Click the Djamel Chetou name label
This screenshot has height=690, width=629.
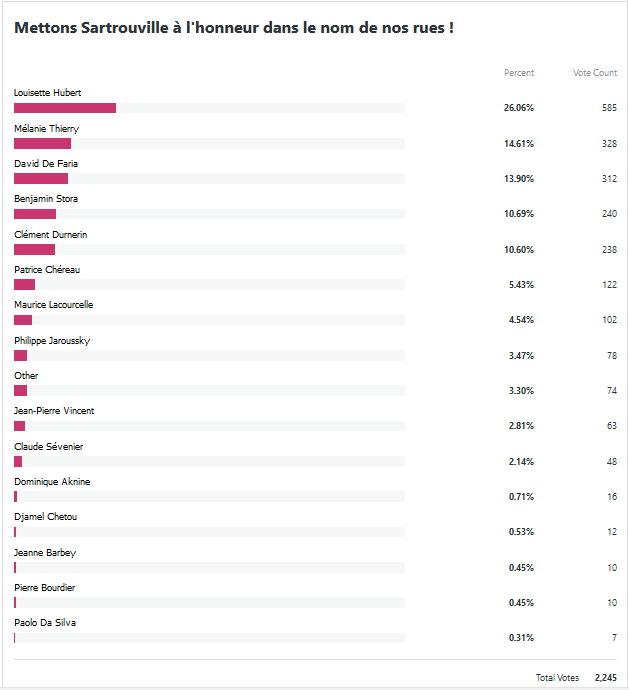point(45,517)
